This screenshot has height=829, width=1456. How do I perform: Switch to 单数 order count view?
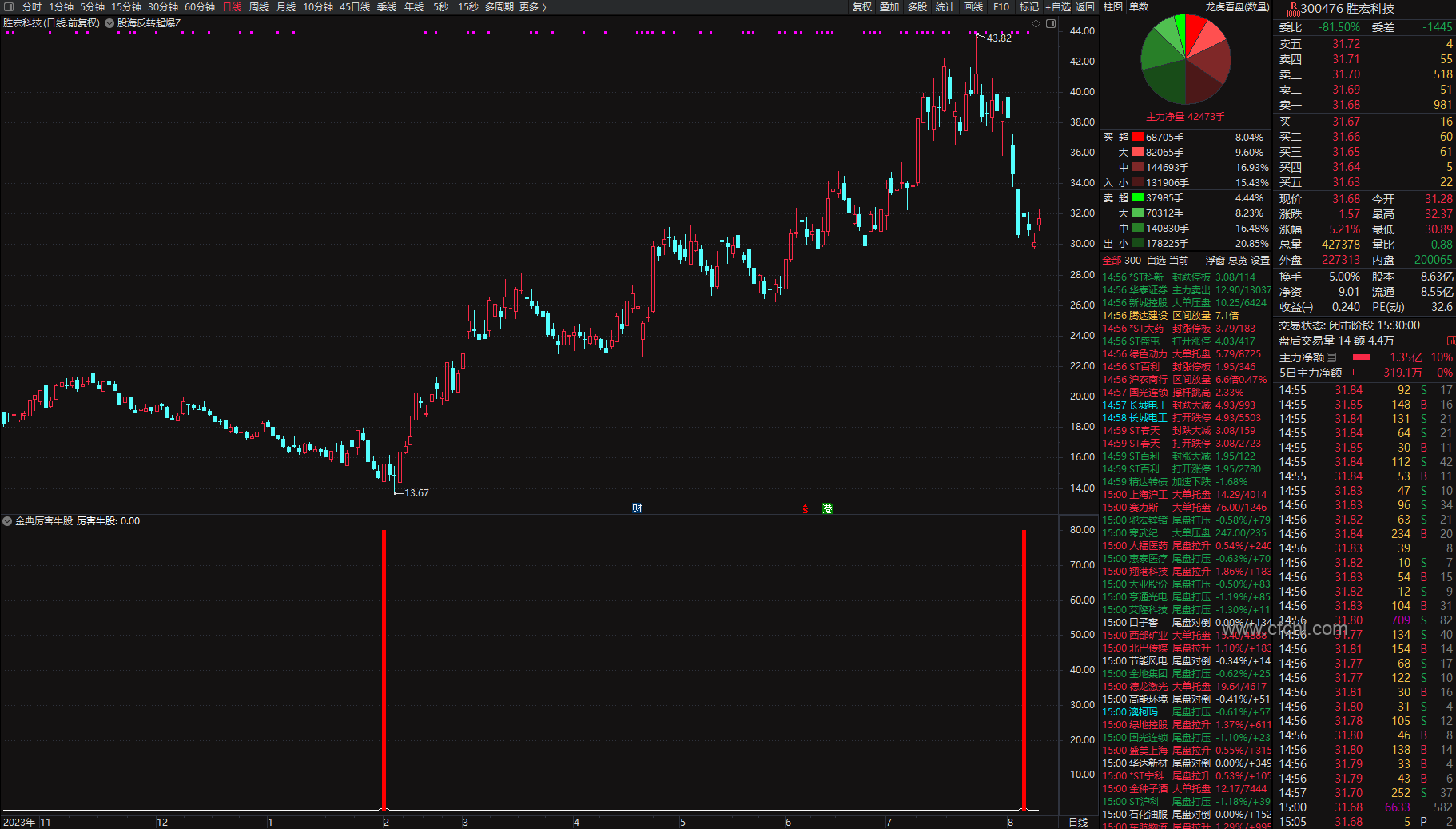[1139, 6]
